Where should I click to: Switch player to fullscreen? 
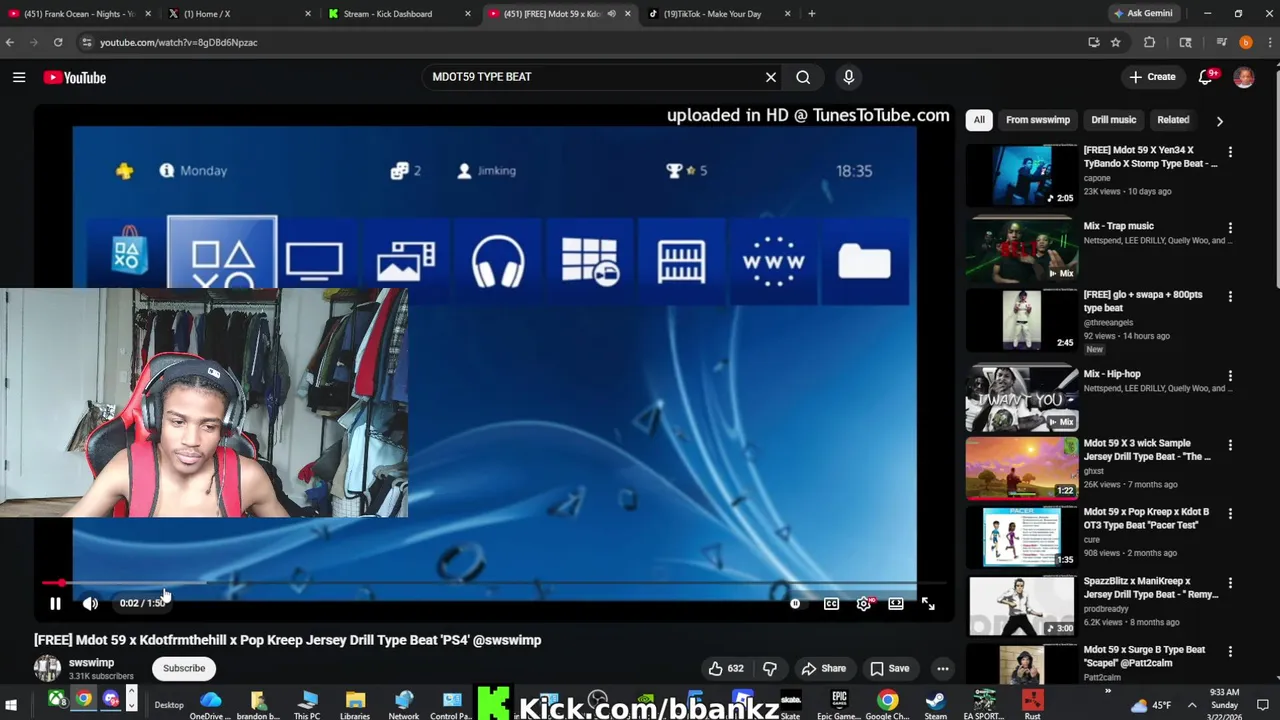(x=928, y=603)
